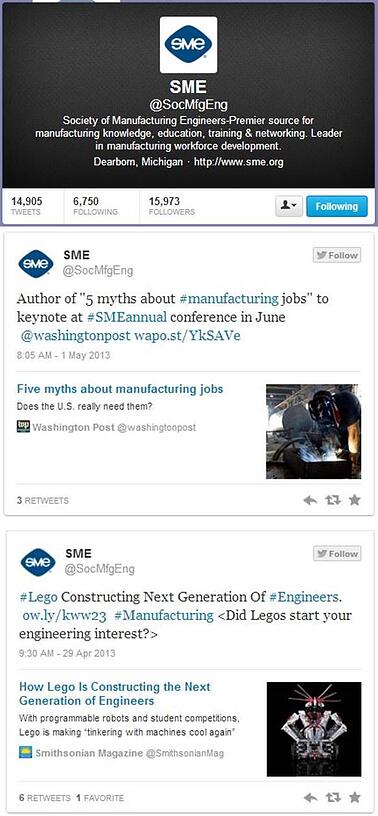View the 6,750 Following list
The width and height of the screenshot is (378, 816).
96,206
